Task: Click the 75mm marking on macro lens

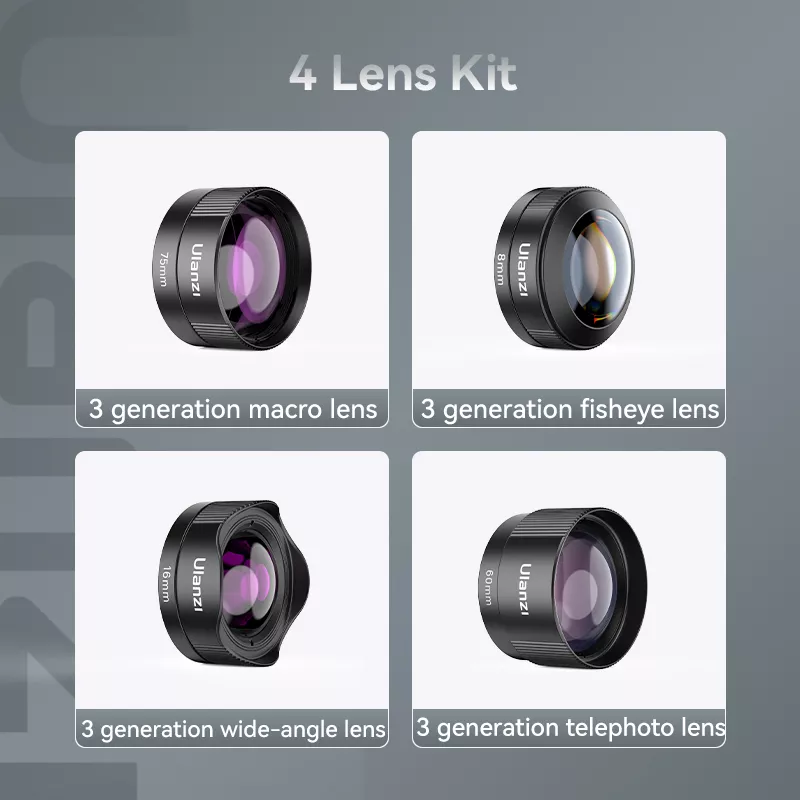Action: click(163, 269)
